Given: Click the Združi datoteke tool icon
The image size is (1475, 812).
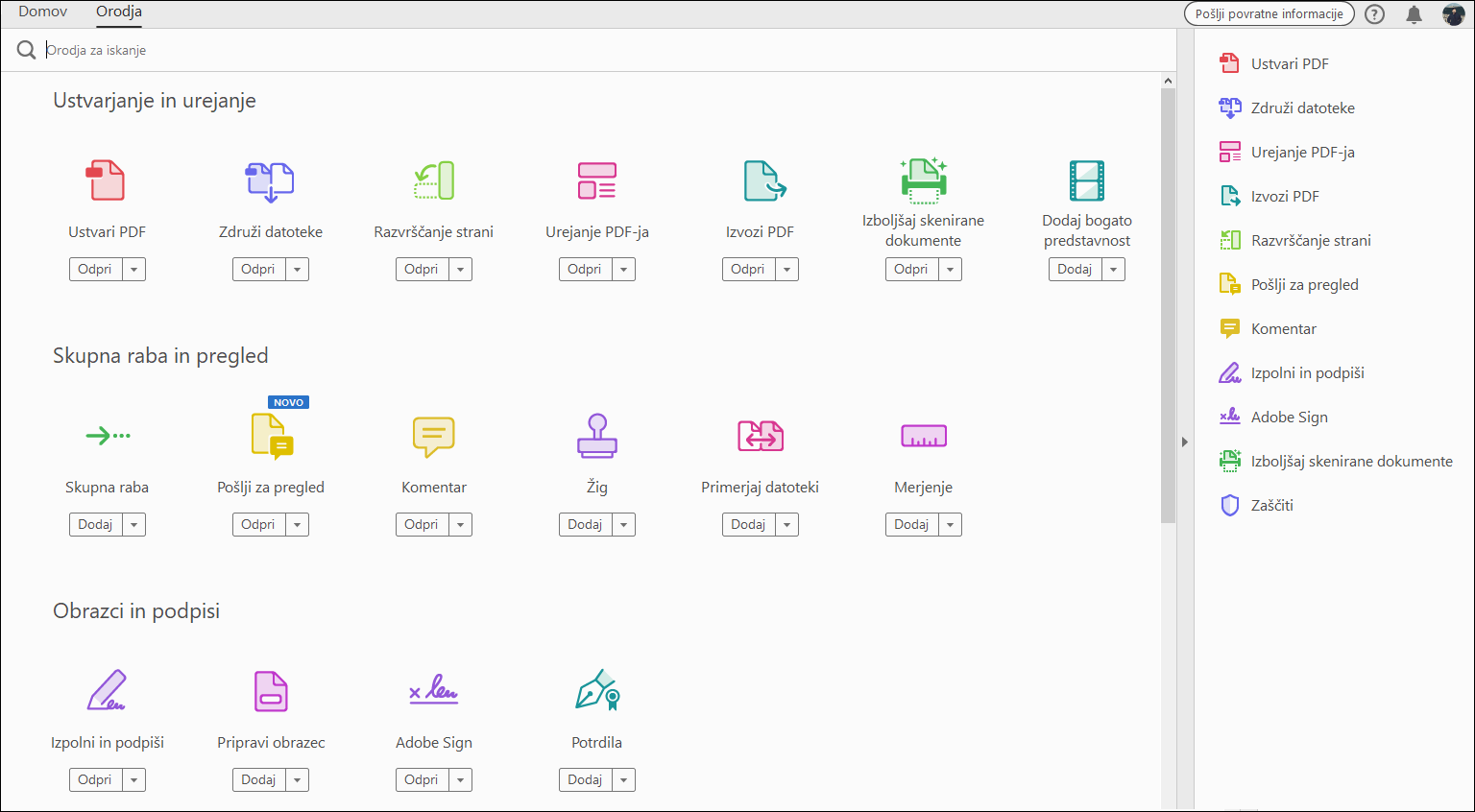Looking at the screenshot, I should [x=270, y=180].
